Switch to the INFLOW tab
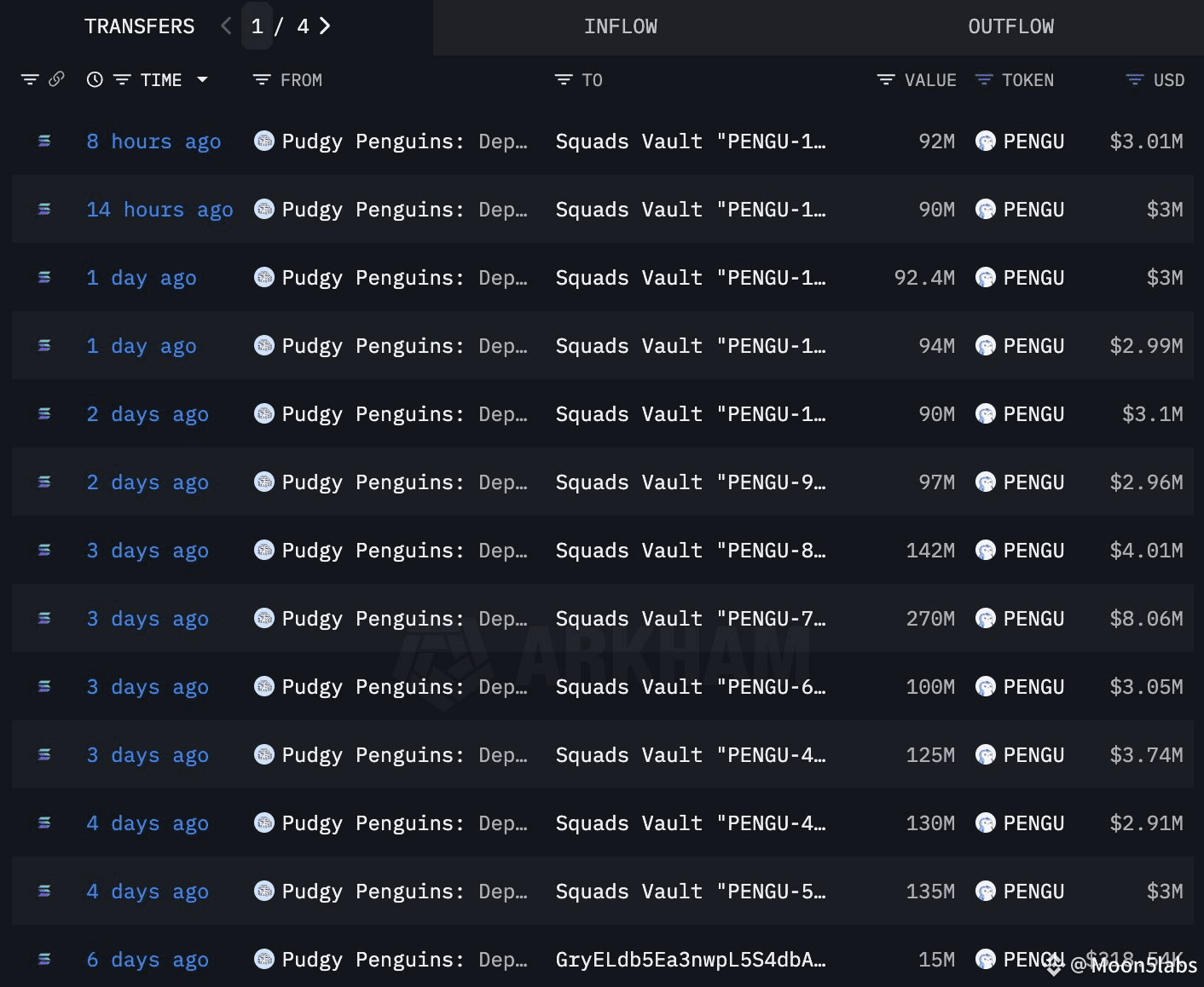Screen dimensions: 1204x987 click(621, 27)
